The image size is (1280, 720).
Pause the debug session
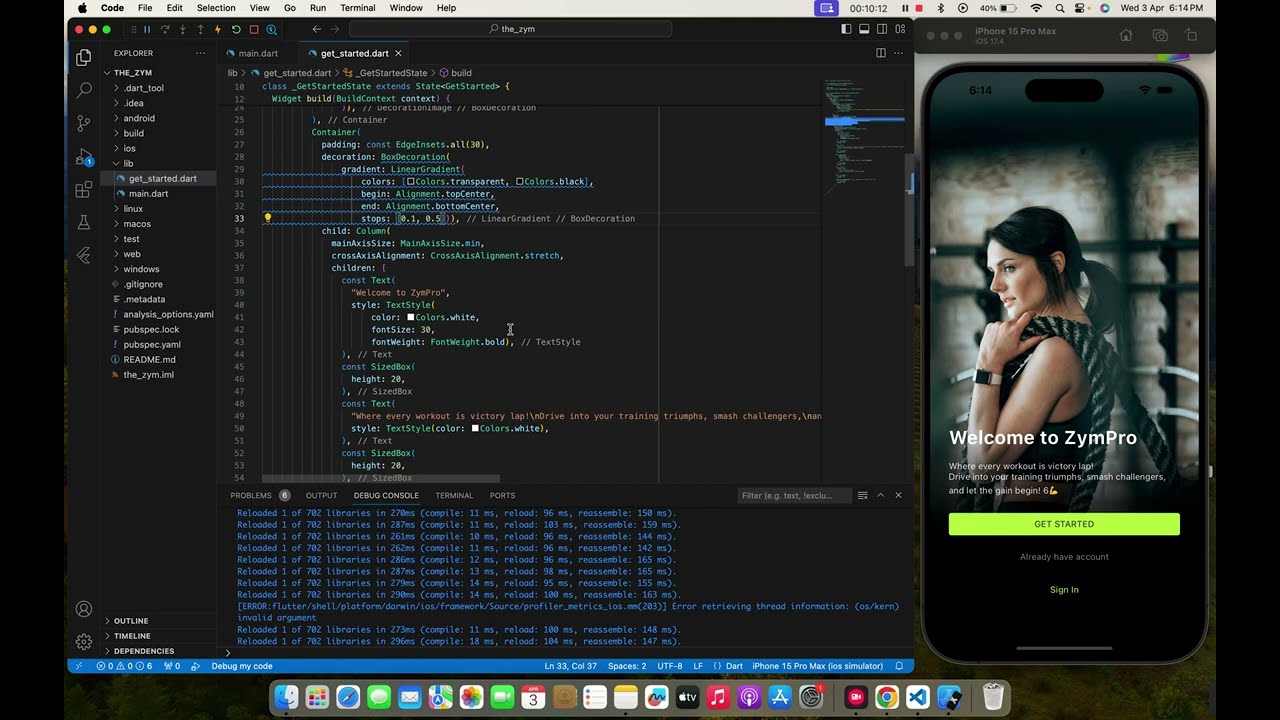coord(147,30)
